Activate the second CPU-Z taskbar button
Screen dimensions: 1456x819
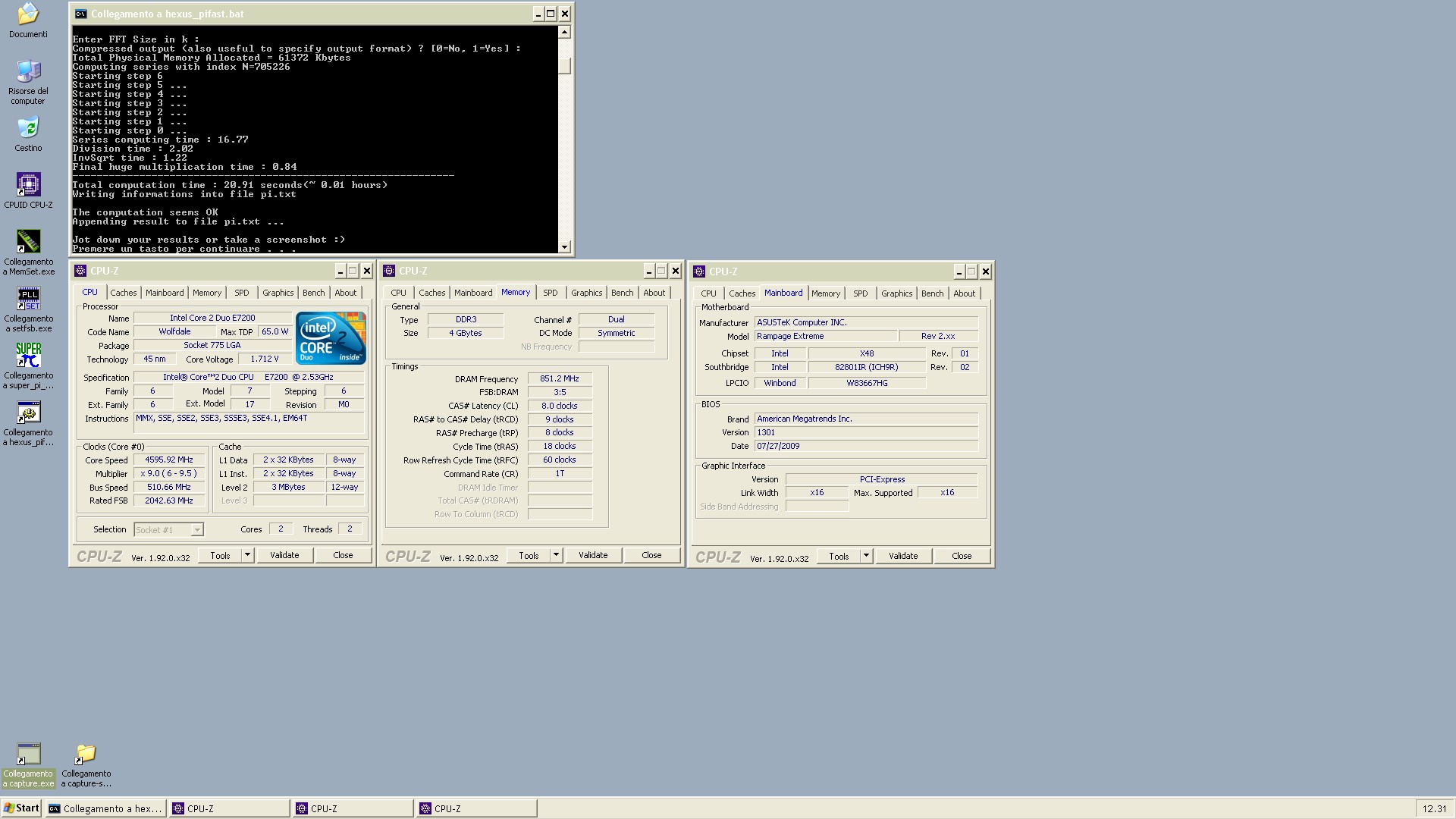(x=353, y=808)
